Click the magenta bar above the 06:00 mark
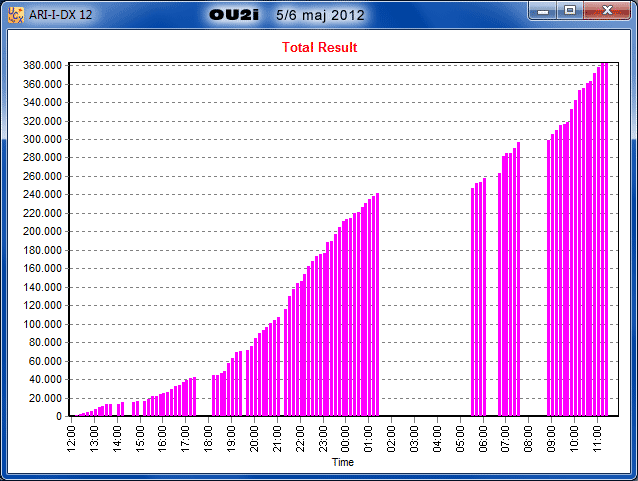Image resolution: width=638 pixels, height=481 pixels. pos(483,300)
